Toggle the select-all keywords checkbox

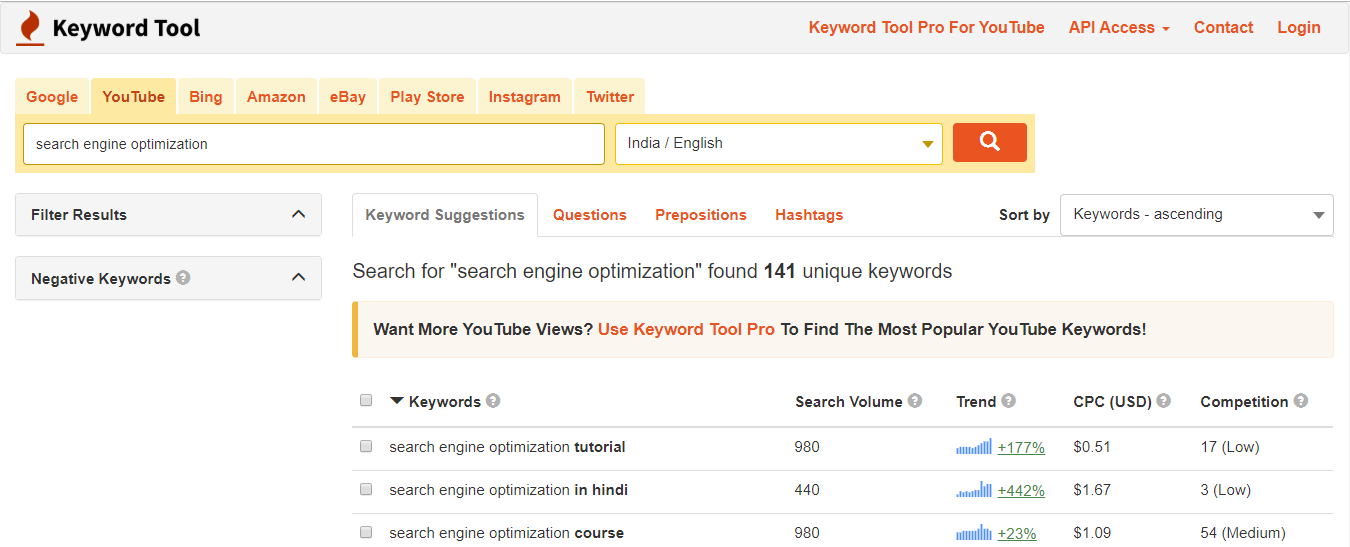(x=366, y=401)
